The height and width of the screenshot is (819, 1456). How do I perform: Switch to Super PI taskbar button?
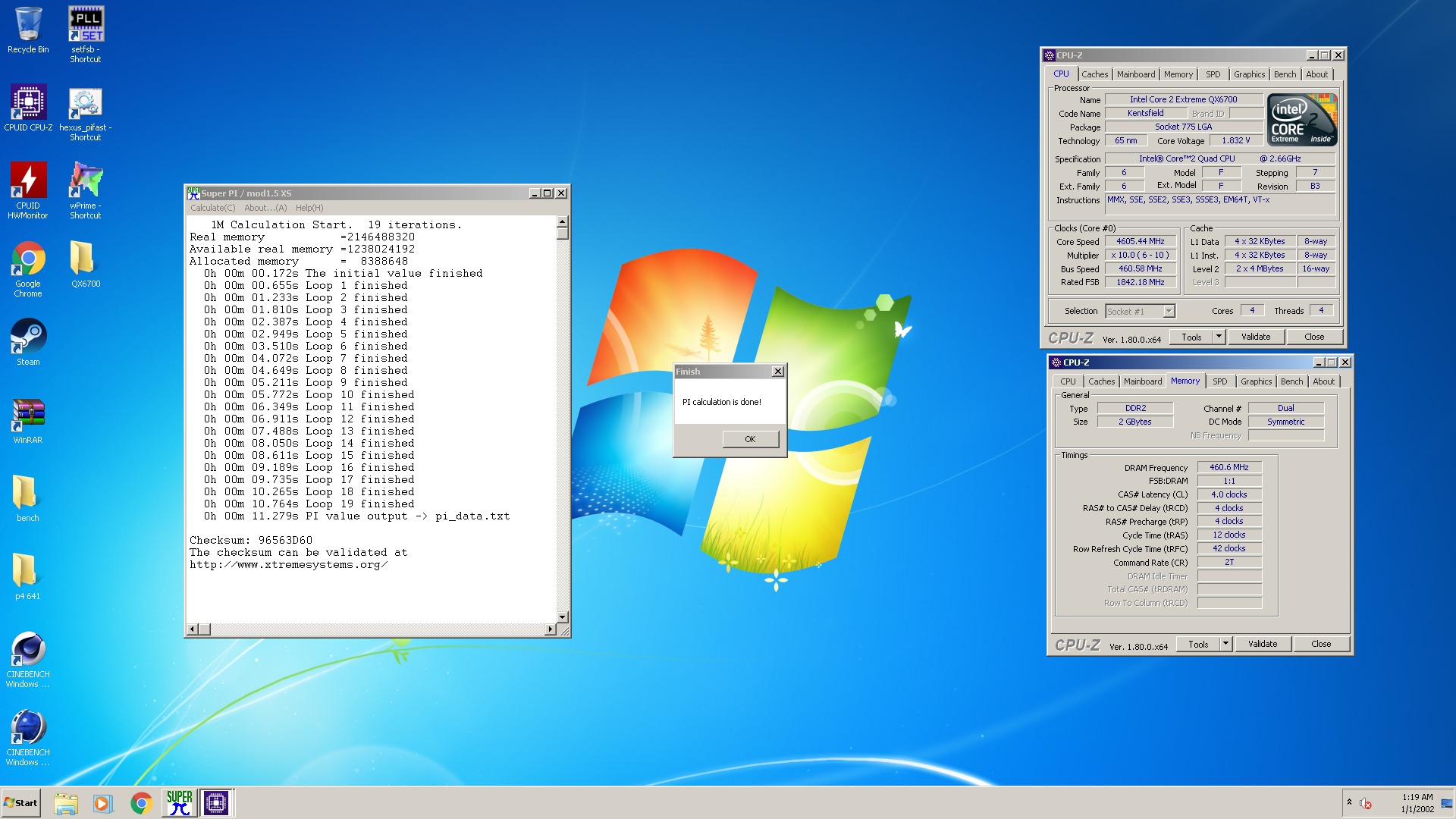tap(180, 803)
